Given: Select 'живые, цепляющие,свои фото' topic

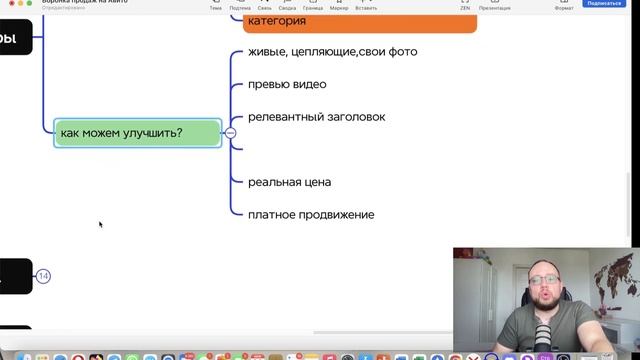Looking at the screenshot, I should [x=333, y=52].
